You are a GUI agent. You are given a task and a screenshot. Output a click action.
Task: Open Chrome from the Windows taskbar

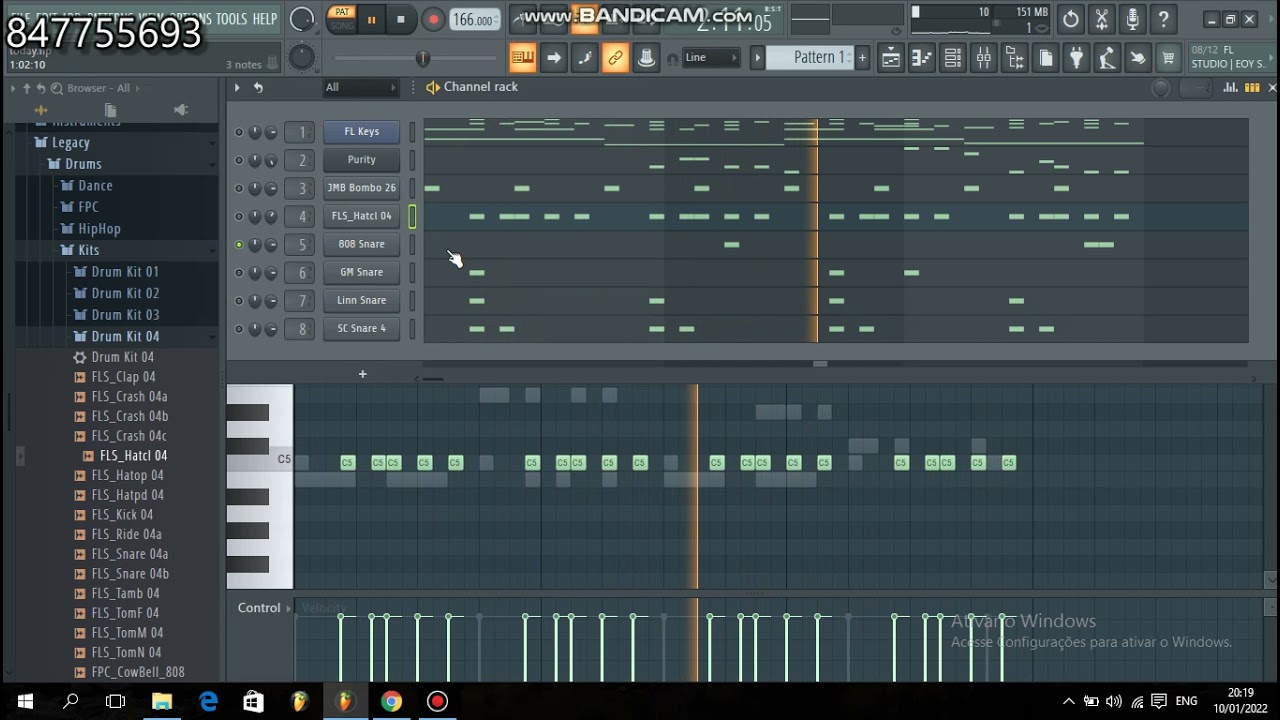coord(391,701)
